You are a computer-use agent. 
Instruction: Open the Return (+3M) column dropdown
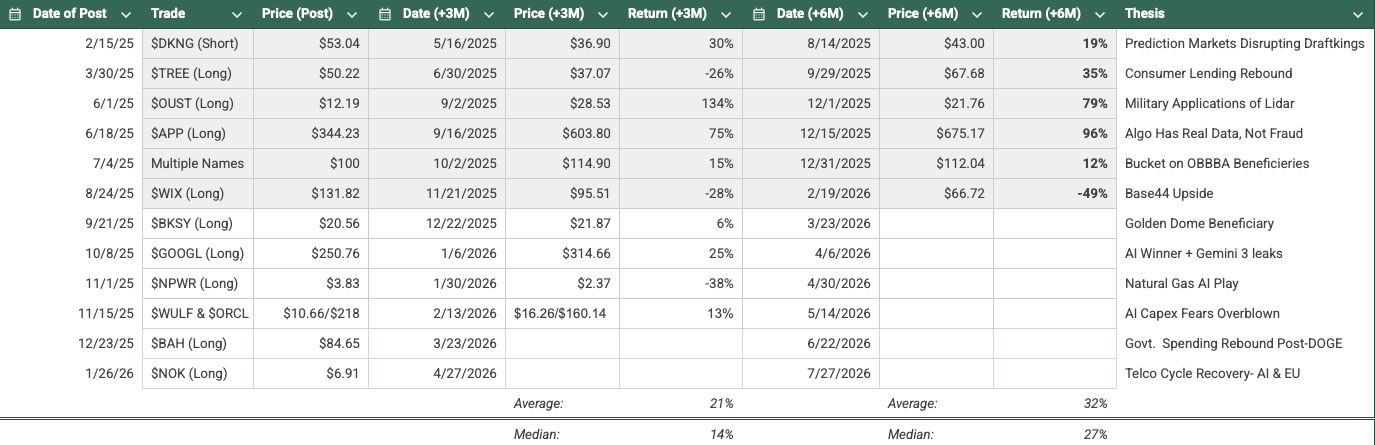coord(726,14)
